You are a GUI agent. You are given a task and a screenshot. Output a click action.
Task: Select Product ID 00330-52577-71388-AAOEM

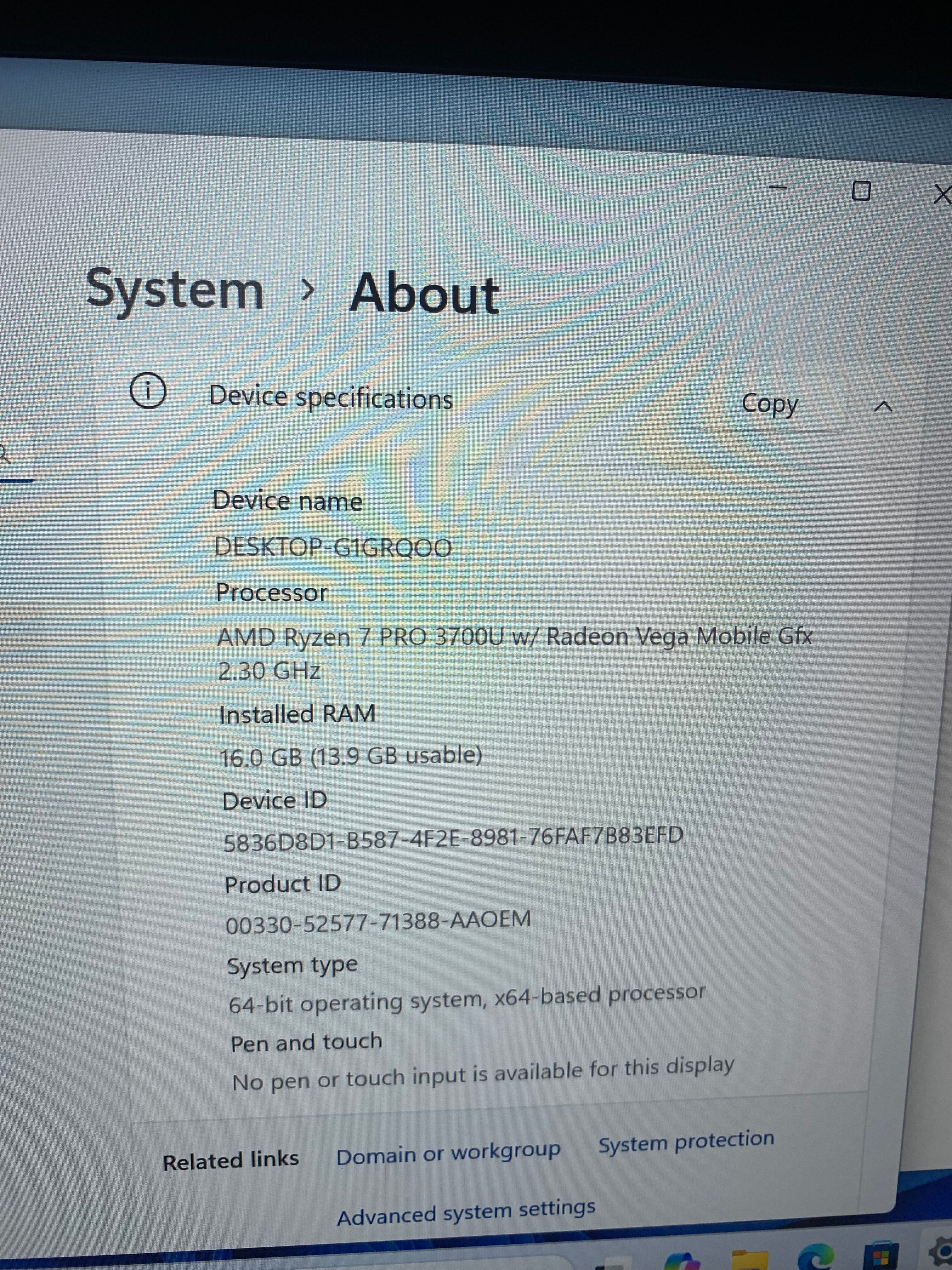[378, 922]
